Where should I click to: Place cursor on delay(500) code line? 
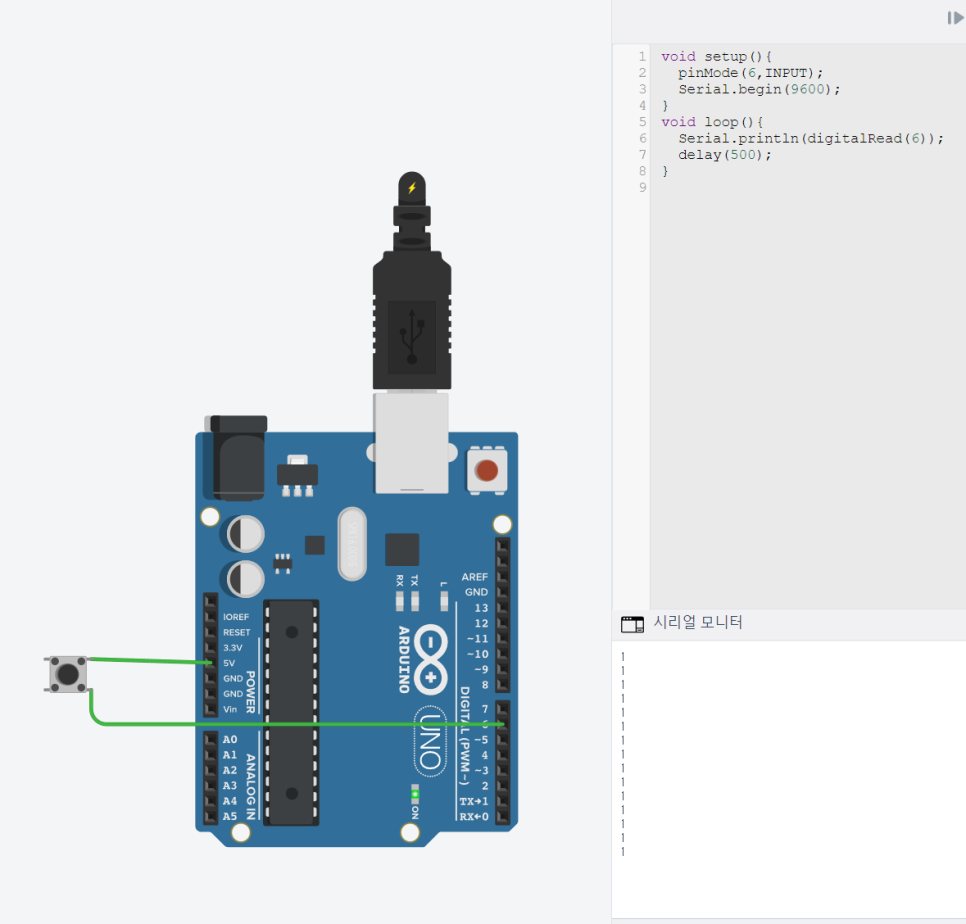tap(724, 155)
